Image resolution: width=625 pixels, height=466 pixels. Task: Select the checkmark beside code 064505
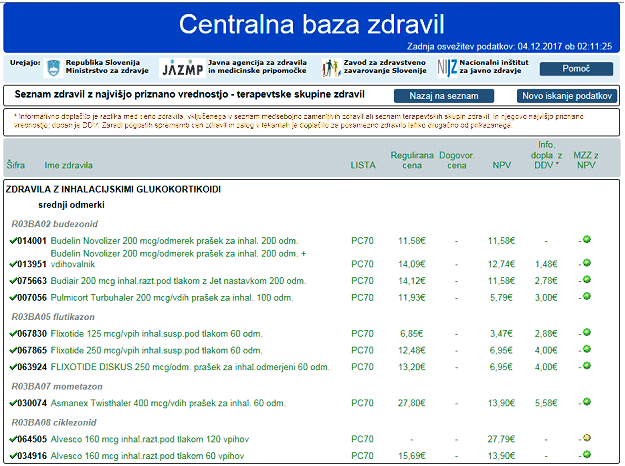click(13, 439)
